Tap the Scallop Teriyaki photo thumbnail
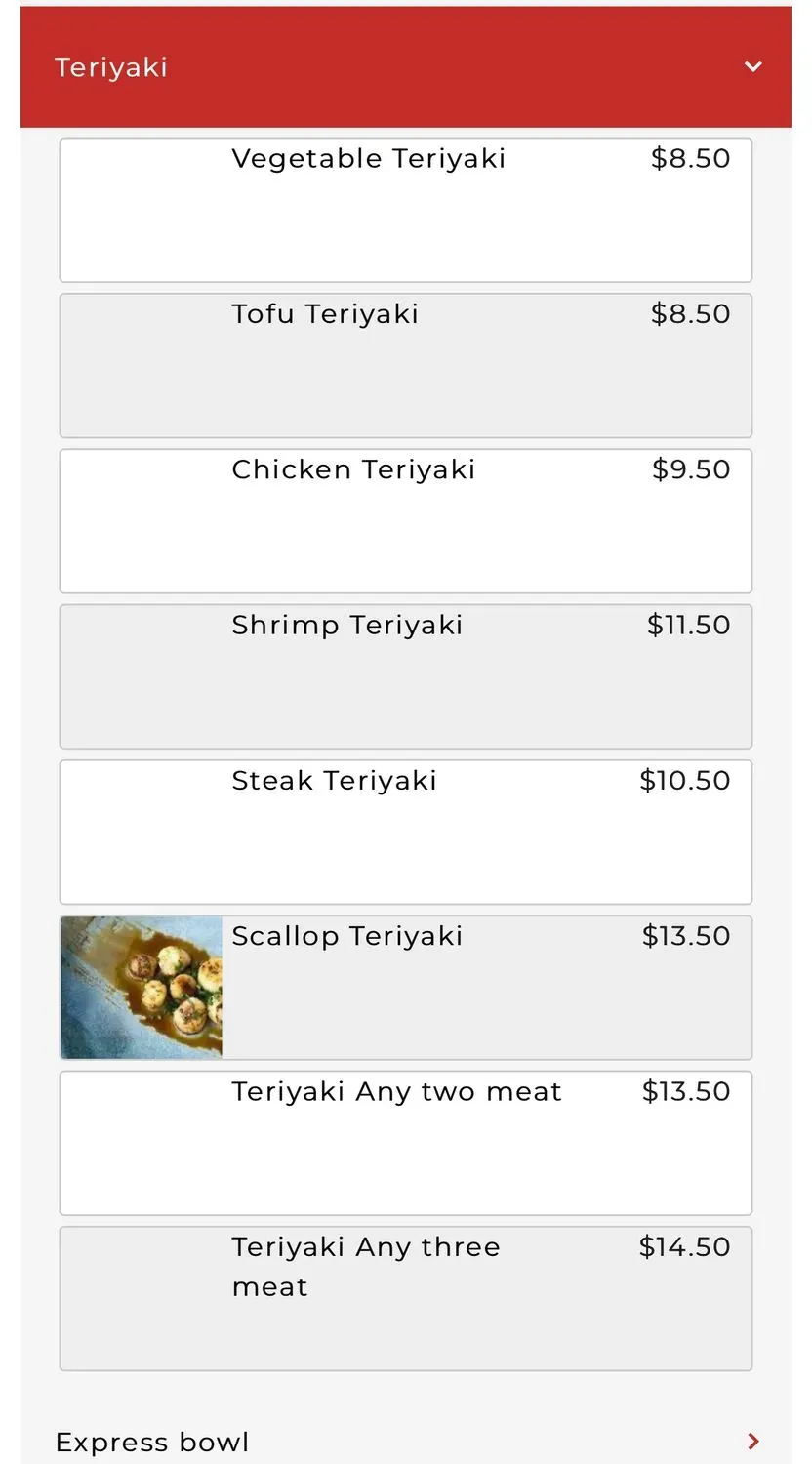Screen dimensions: 812x1464 tap(142, 987)
